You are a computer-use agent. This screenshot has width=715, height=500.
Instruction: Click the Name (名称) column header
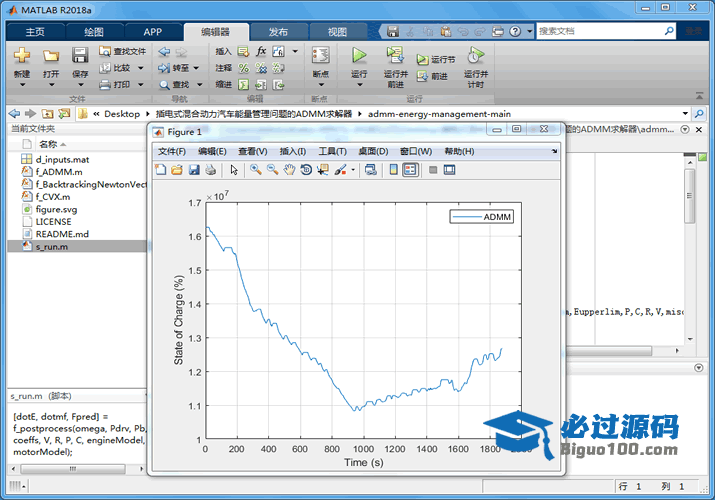point(48,144)
